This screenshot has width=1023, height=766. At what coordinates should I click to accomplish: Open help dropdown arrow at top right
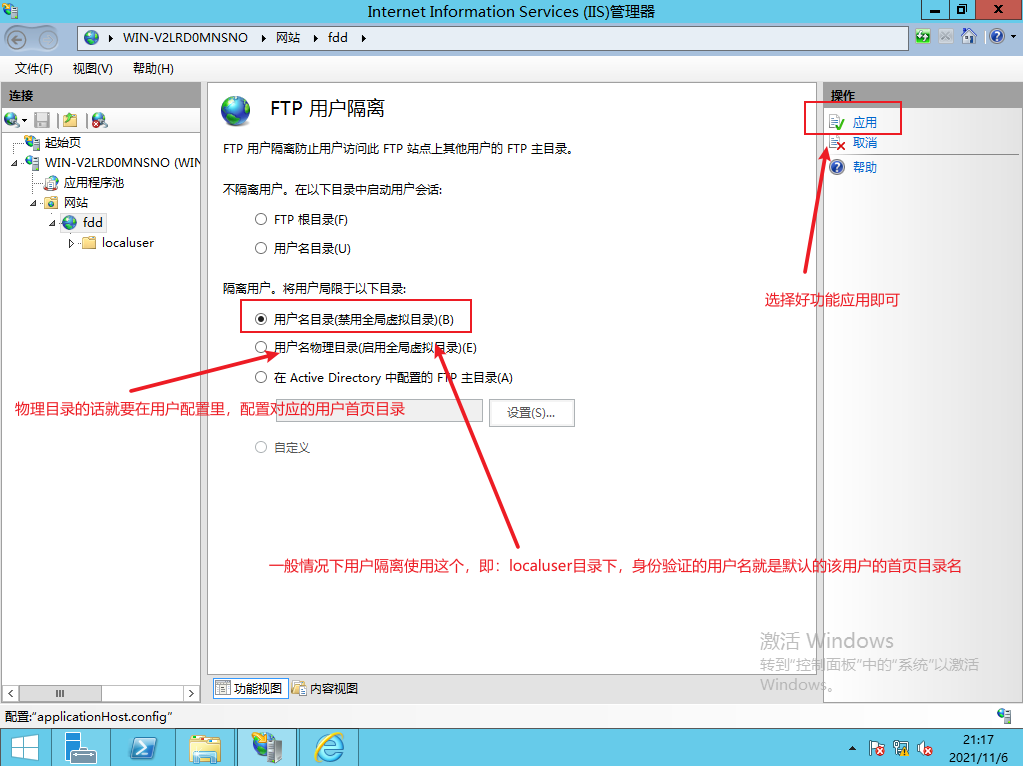click(x=1013, y=37)
